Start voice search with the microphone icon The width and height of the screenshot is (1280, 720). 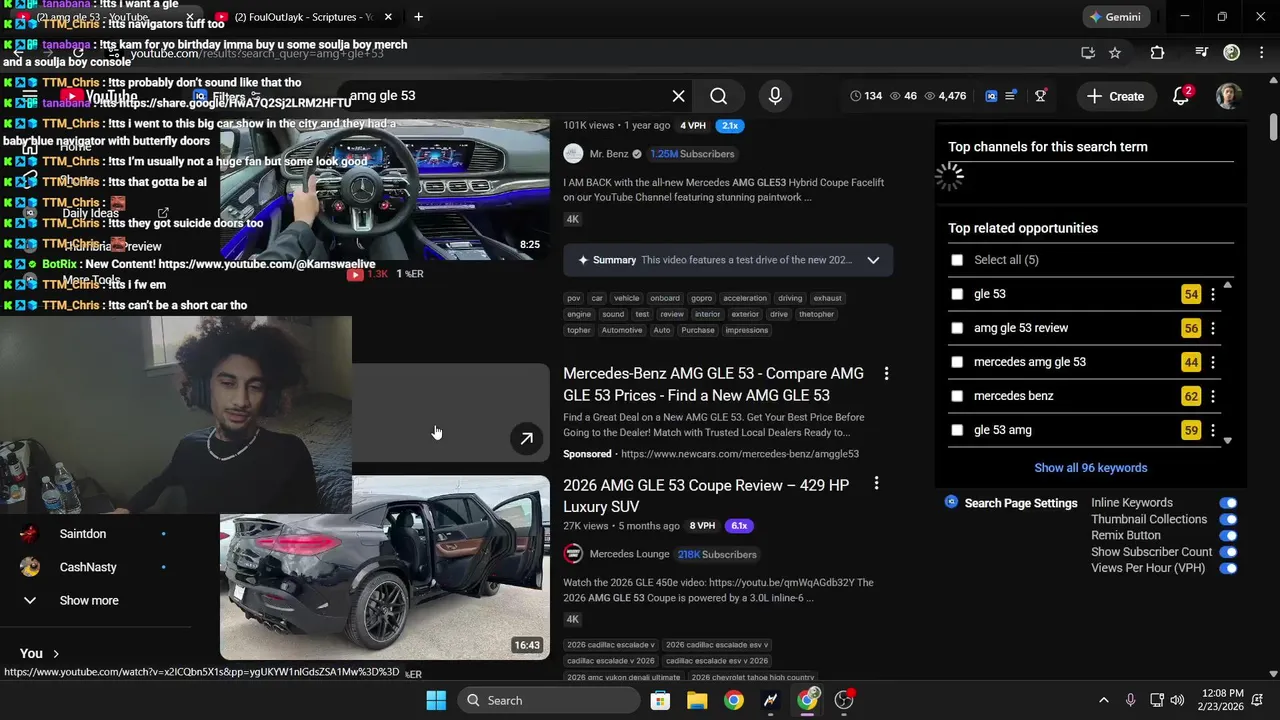(x=774, y=96)
